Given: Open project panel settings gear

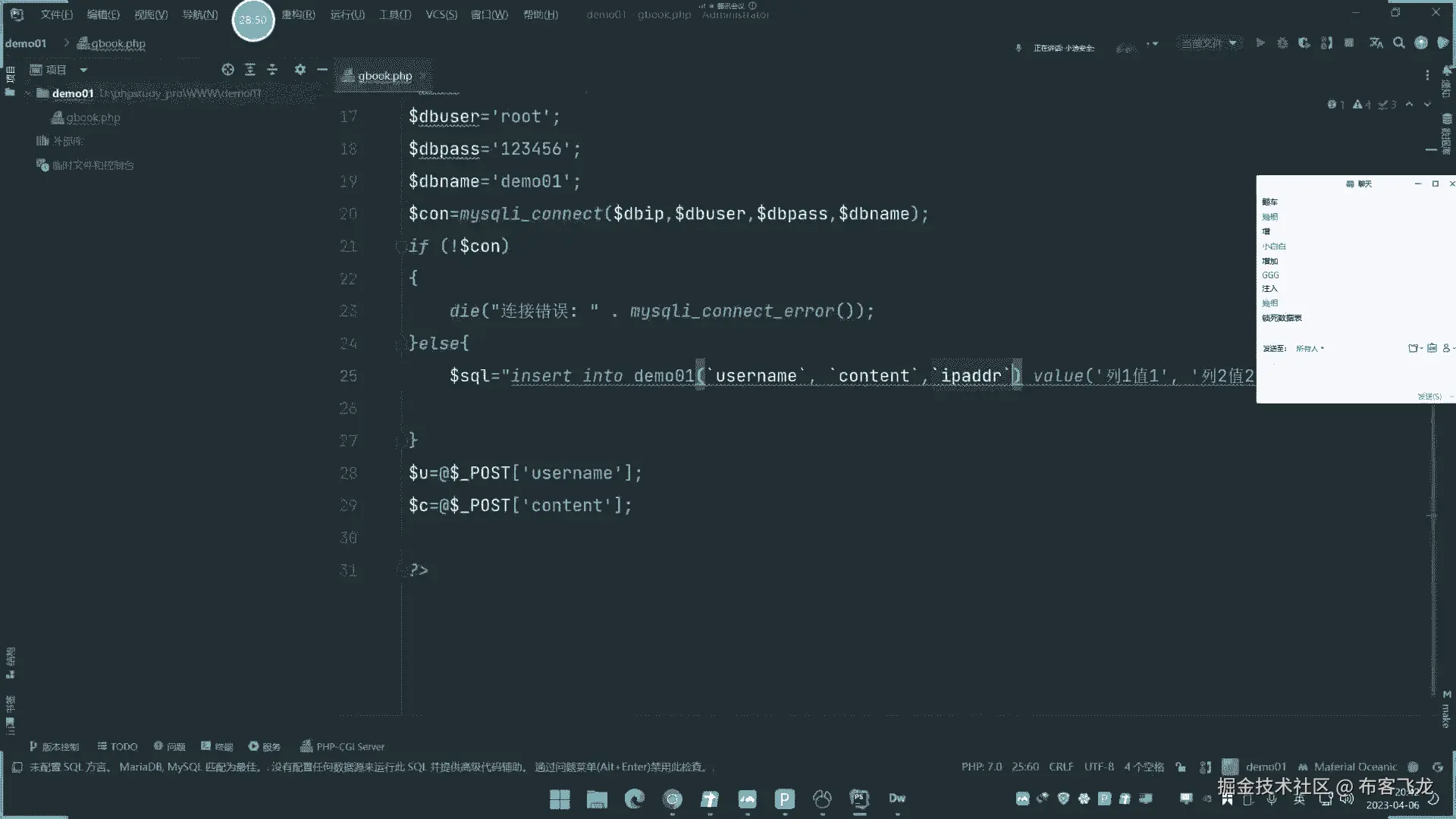Looking at the screenshot, I should point(300,70).
